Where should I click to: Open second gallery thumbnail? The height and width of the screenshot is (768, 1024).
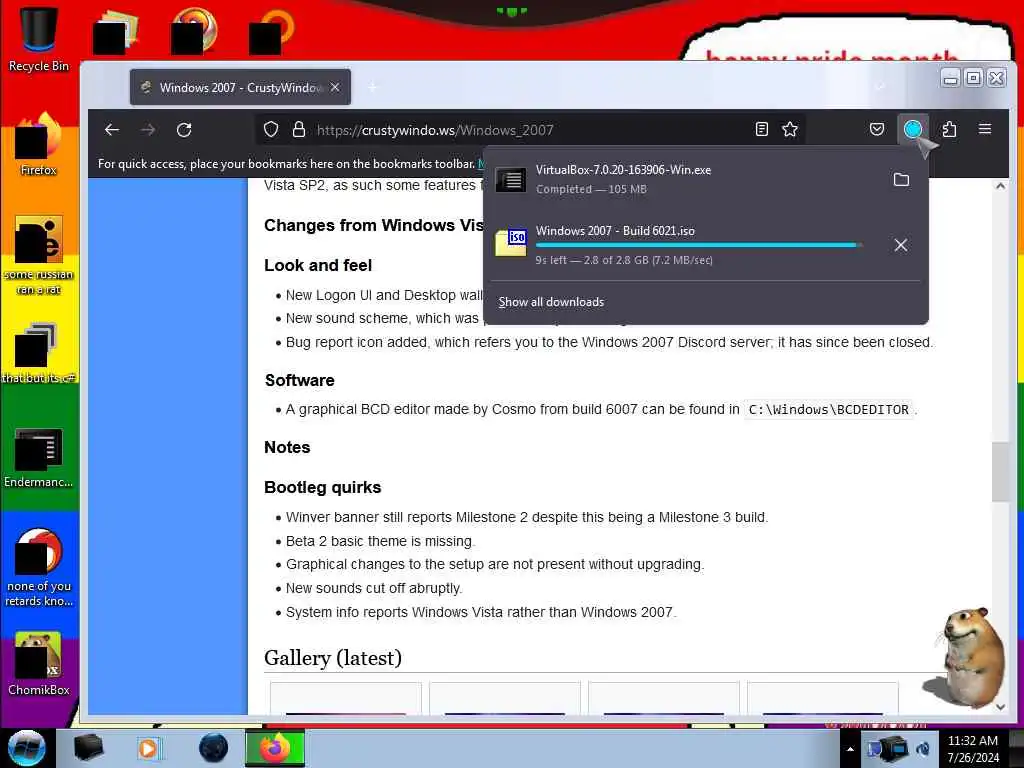(x=505, y=698)
